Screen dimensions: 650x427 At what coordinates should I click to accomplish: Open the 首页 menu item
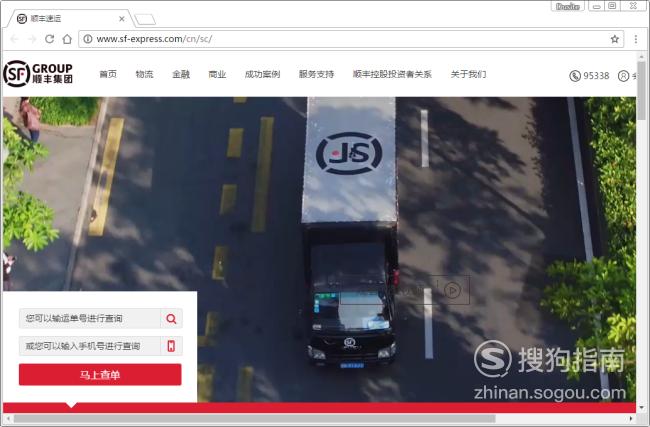(108, 74)
